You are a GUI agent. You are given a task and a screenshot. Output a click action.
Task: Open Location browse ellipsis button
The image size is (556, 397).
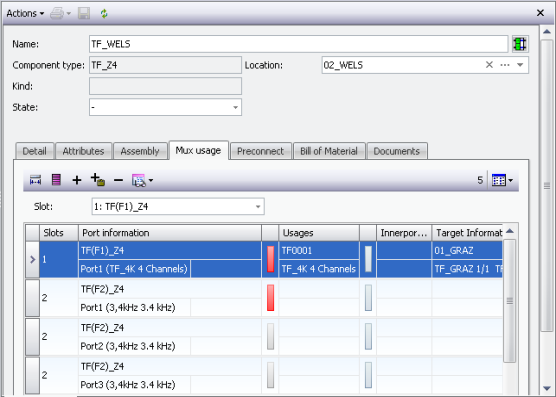tap(505, 65)
